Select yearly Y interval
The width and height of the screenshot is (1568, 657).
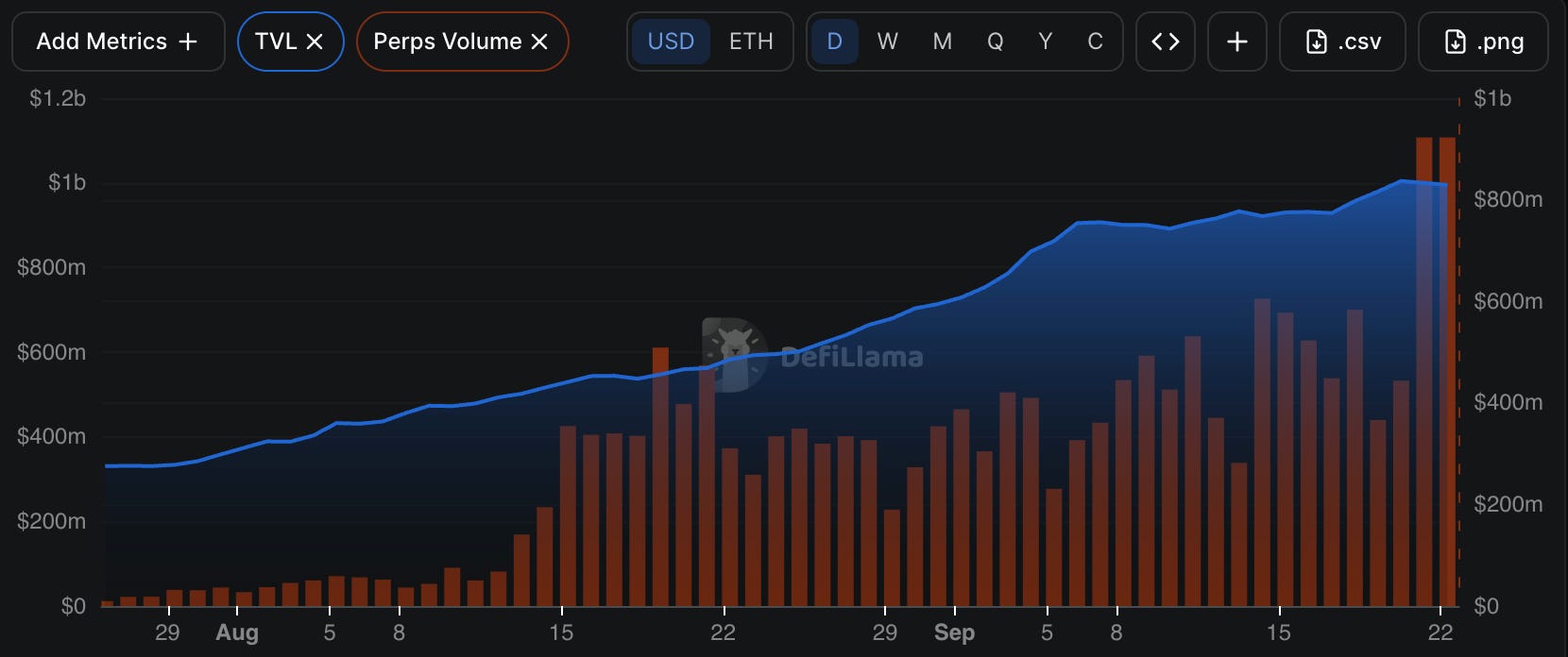click(x=1045, y=42)
